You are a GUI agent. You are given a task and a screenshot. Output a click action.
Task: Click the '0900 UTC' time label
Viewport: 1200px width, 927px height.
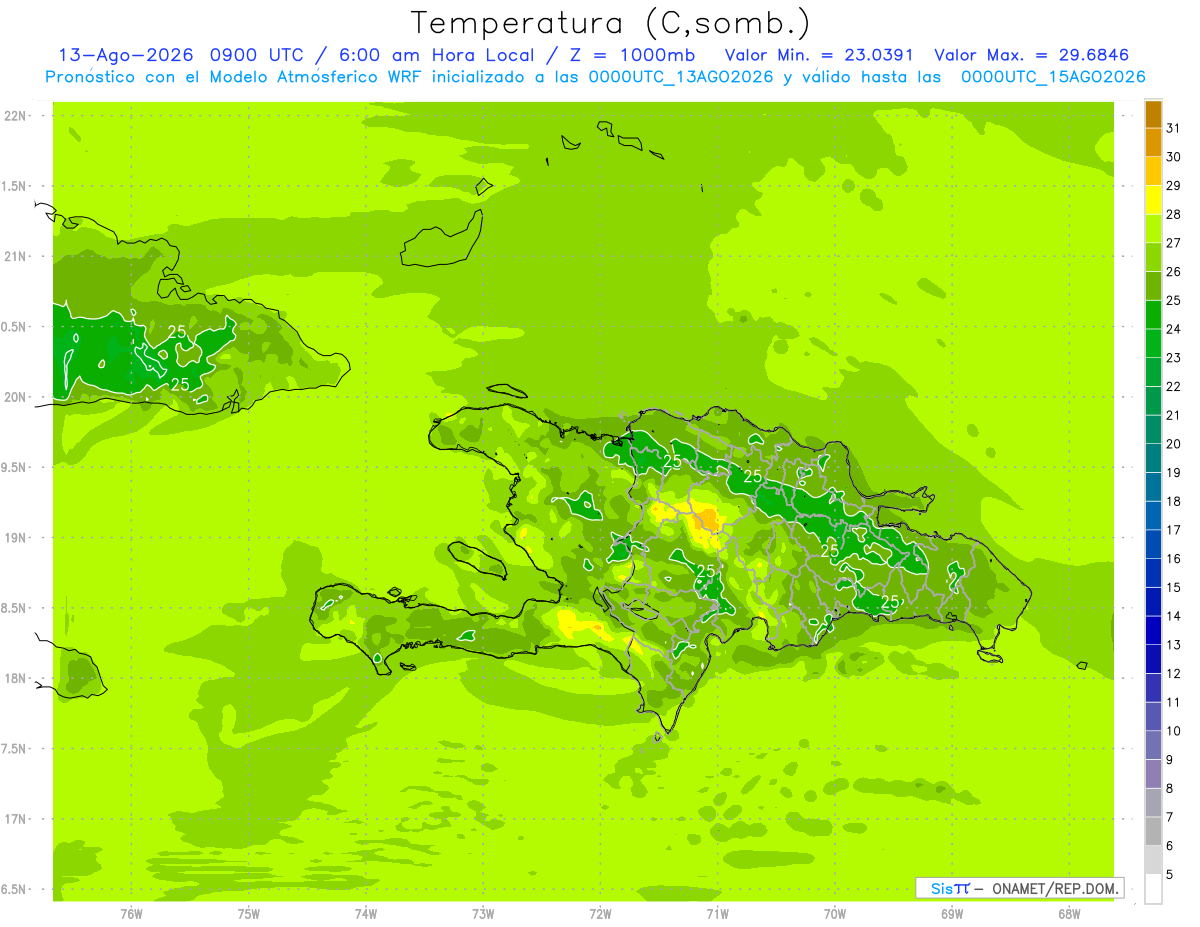pos(255,55)
